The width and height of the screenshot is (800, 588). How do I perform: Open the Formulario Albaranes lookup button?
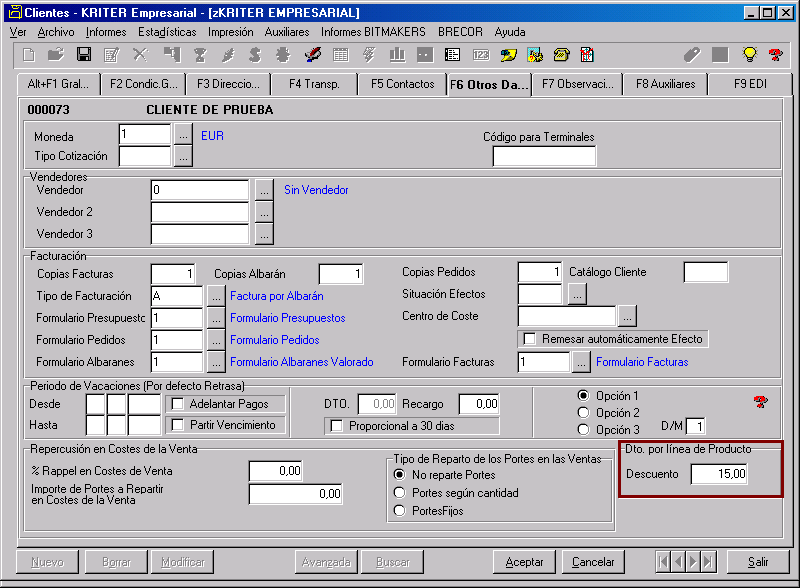(216, 362)
